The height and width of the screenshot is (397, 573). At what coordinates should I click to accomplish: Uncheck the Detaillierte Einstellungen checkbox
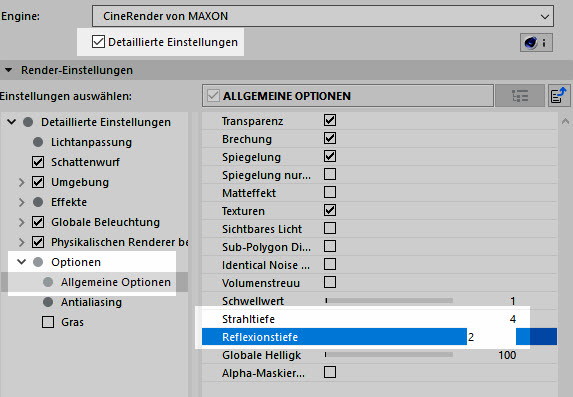(x=98, y=42)
